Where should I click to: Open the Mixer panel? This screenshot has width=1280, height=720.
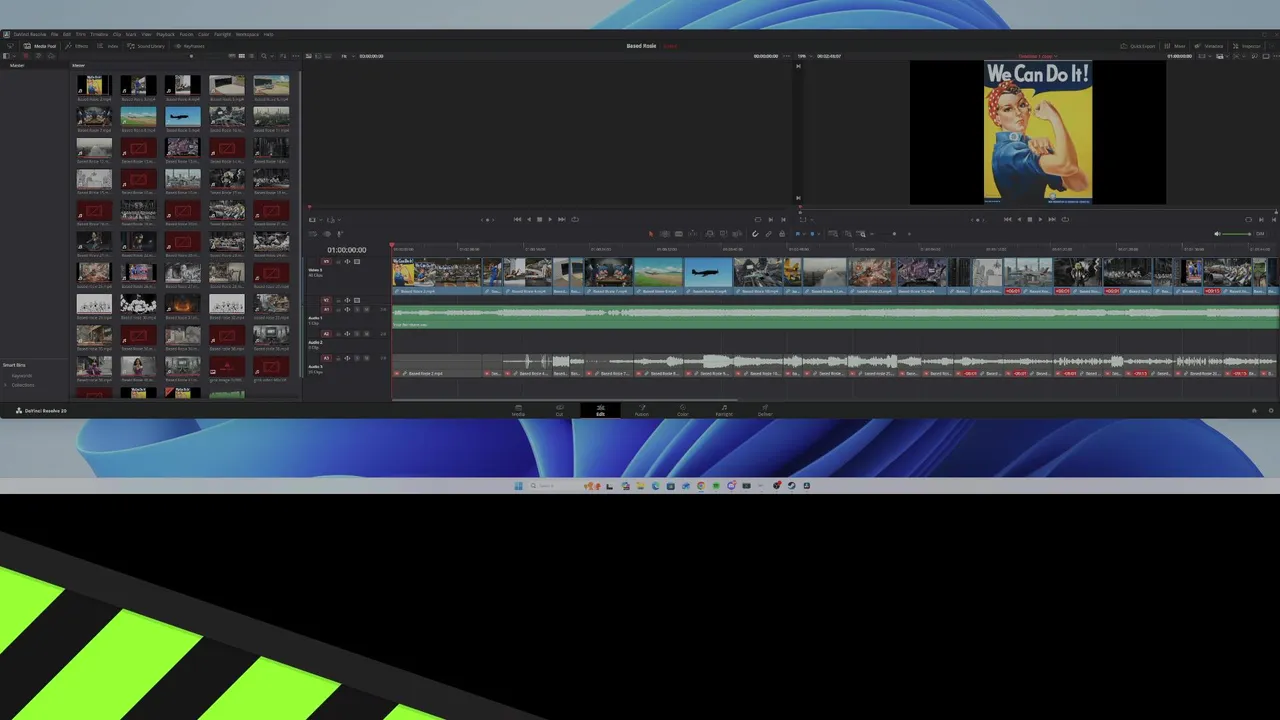point(1174,46)
